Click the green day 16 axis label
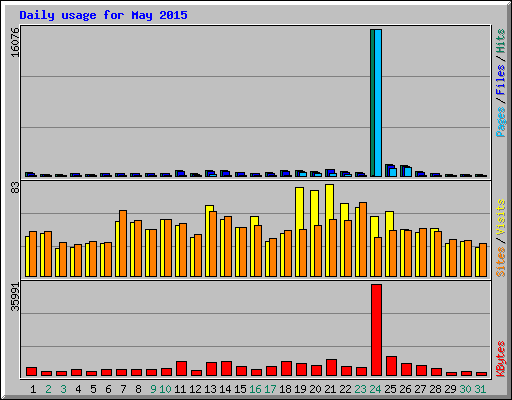This screenshot has height=400, width=512. (x=255, y=389)
